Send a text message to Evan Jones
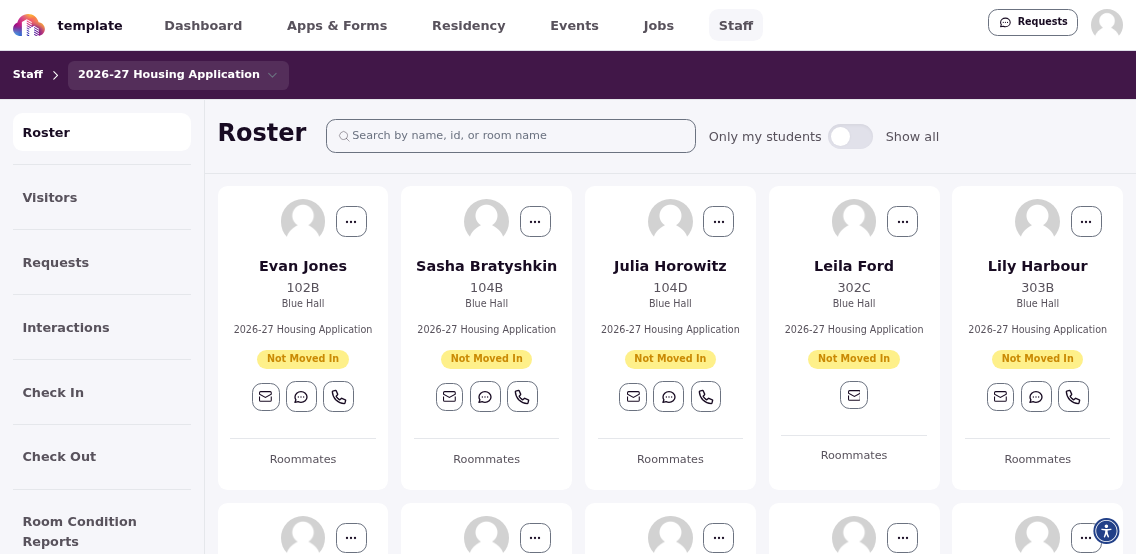Screen dimensions: 1136x554 pyautogui.click(x=301, y=397)
